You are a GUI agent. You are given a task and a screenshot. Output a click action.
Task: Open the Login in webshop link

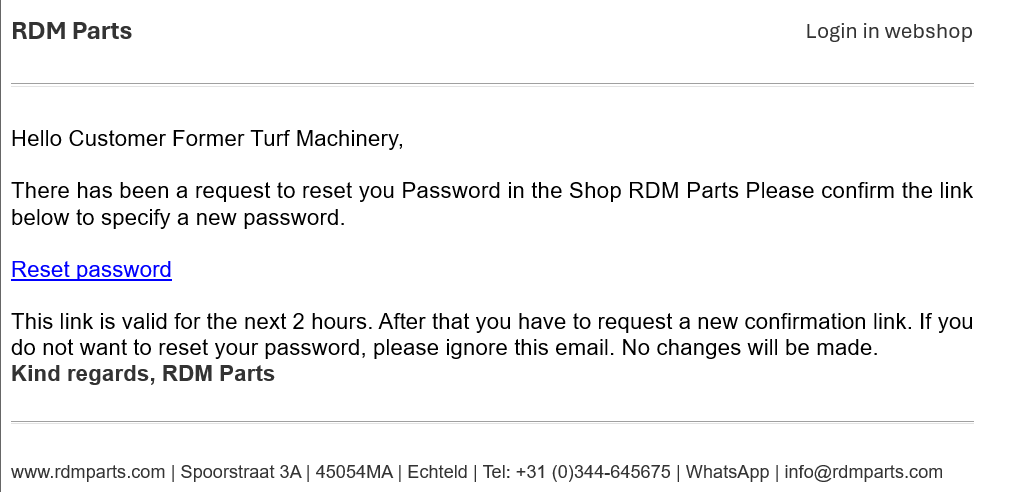tap(888, 31)
